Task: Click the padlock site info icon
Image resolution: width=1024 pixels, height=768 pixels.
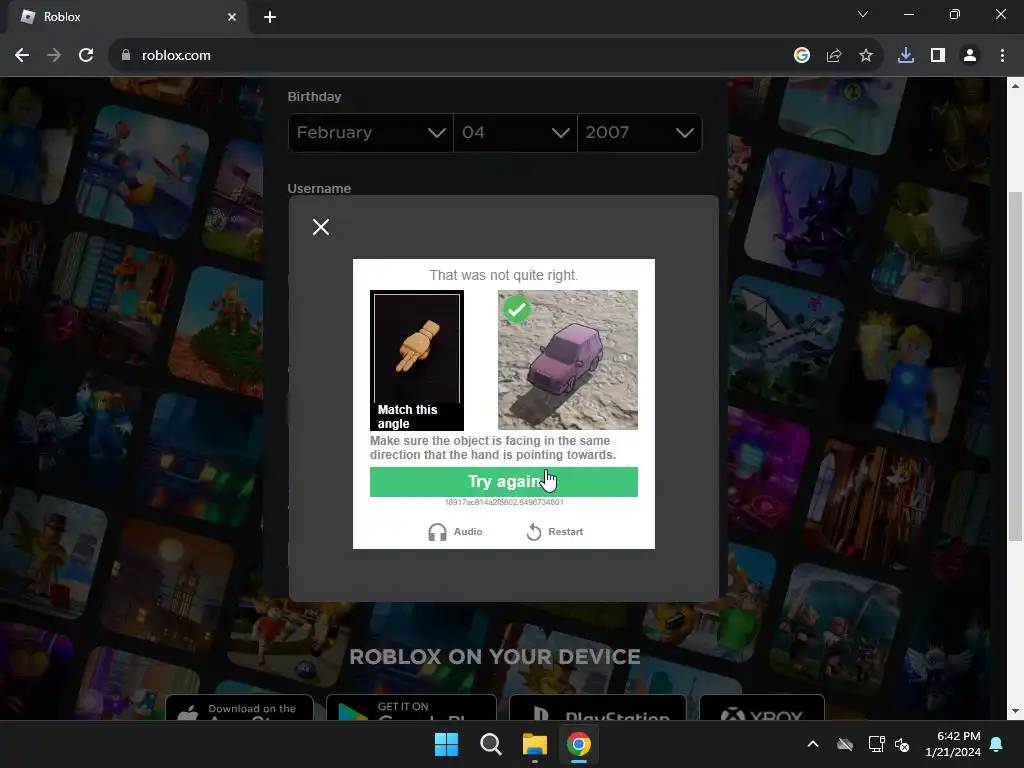Action: (125, 56)
